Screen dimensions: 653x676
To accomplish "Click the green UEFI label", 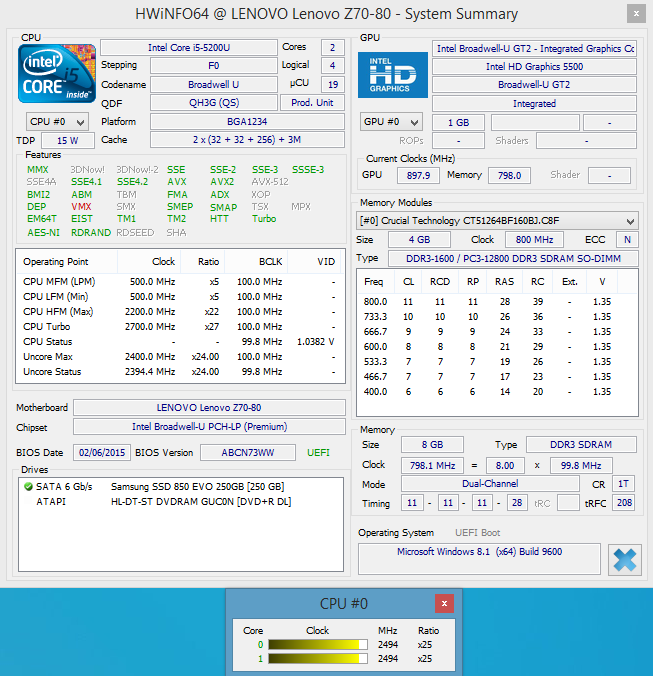I will (319, 453).
